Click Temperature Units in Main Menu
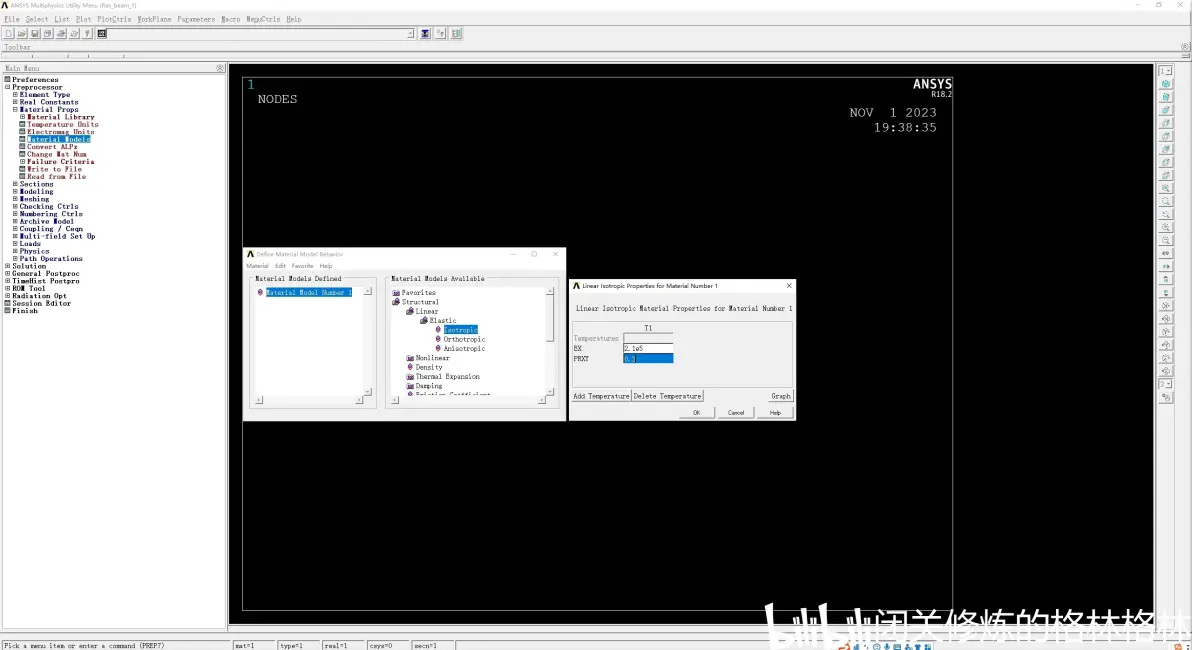1192x650 pixels. (62, 125)
